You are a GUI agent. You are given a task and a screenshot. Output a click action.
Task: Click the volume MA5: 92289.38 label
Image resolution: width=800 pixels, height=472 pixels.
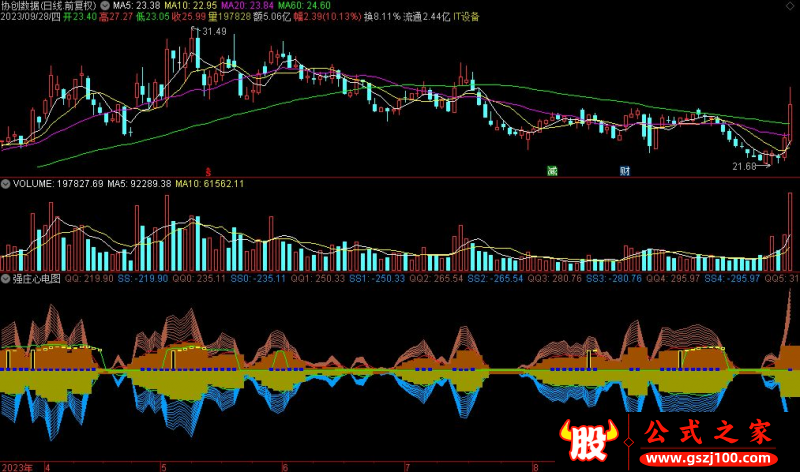[x=139, y=184]
